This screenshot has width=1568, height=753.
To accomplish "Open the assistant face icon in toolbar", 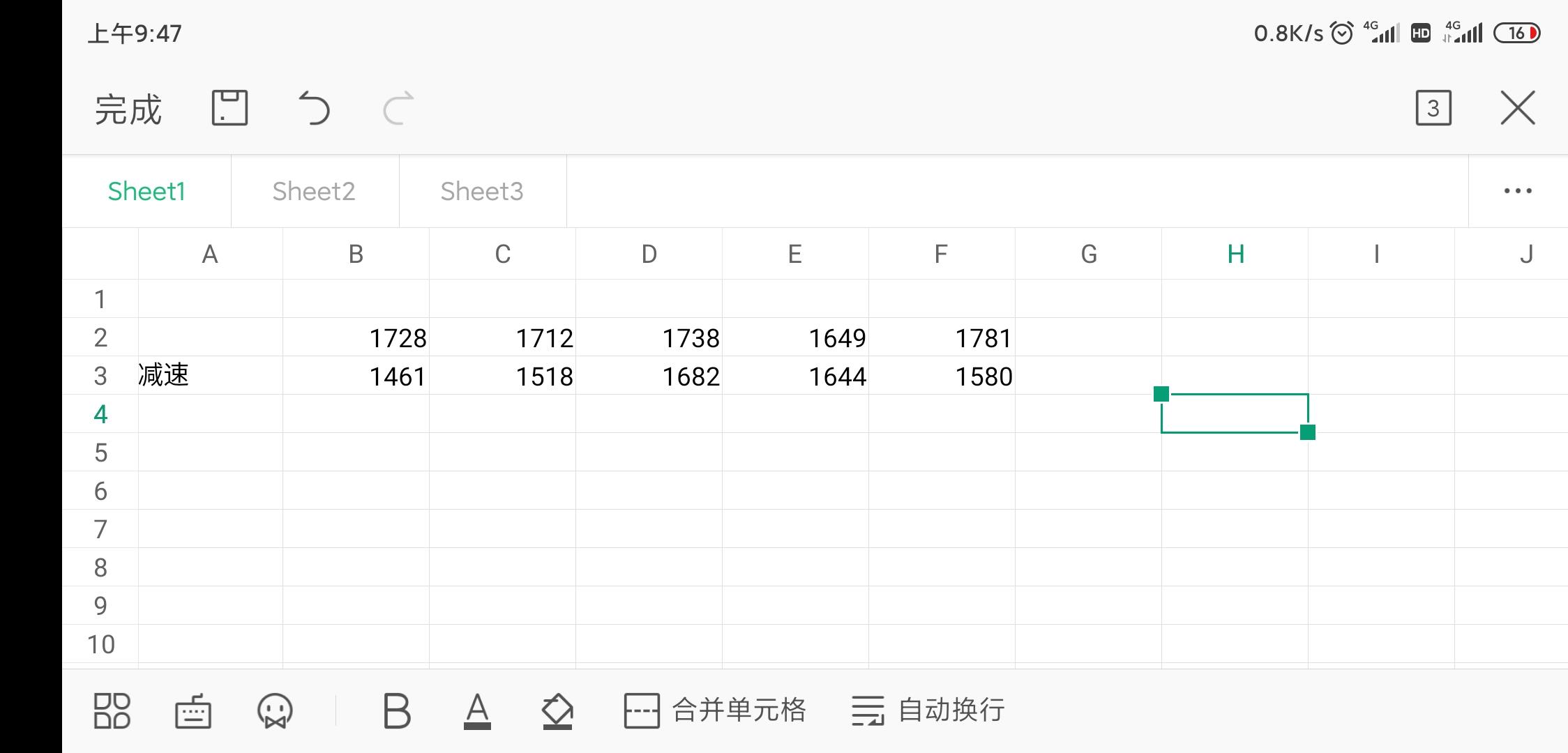I will pyautogui.click(x=275, y=710).
